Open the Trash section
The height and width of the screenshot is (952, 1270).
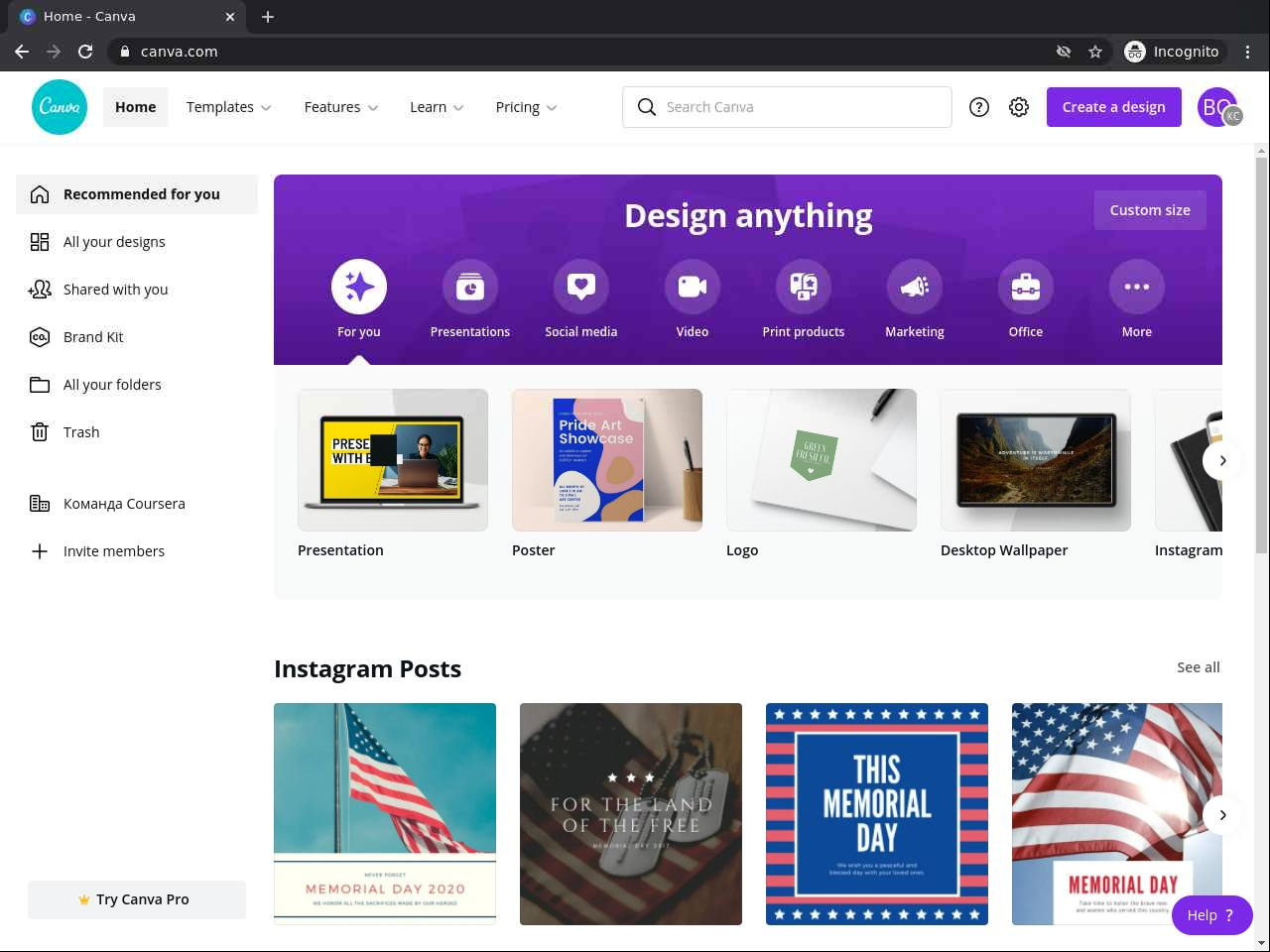[x=137, y=432]
